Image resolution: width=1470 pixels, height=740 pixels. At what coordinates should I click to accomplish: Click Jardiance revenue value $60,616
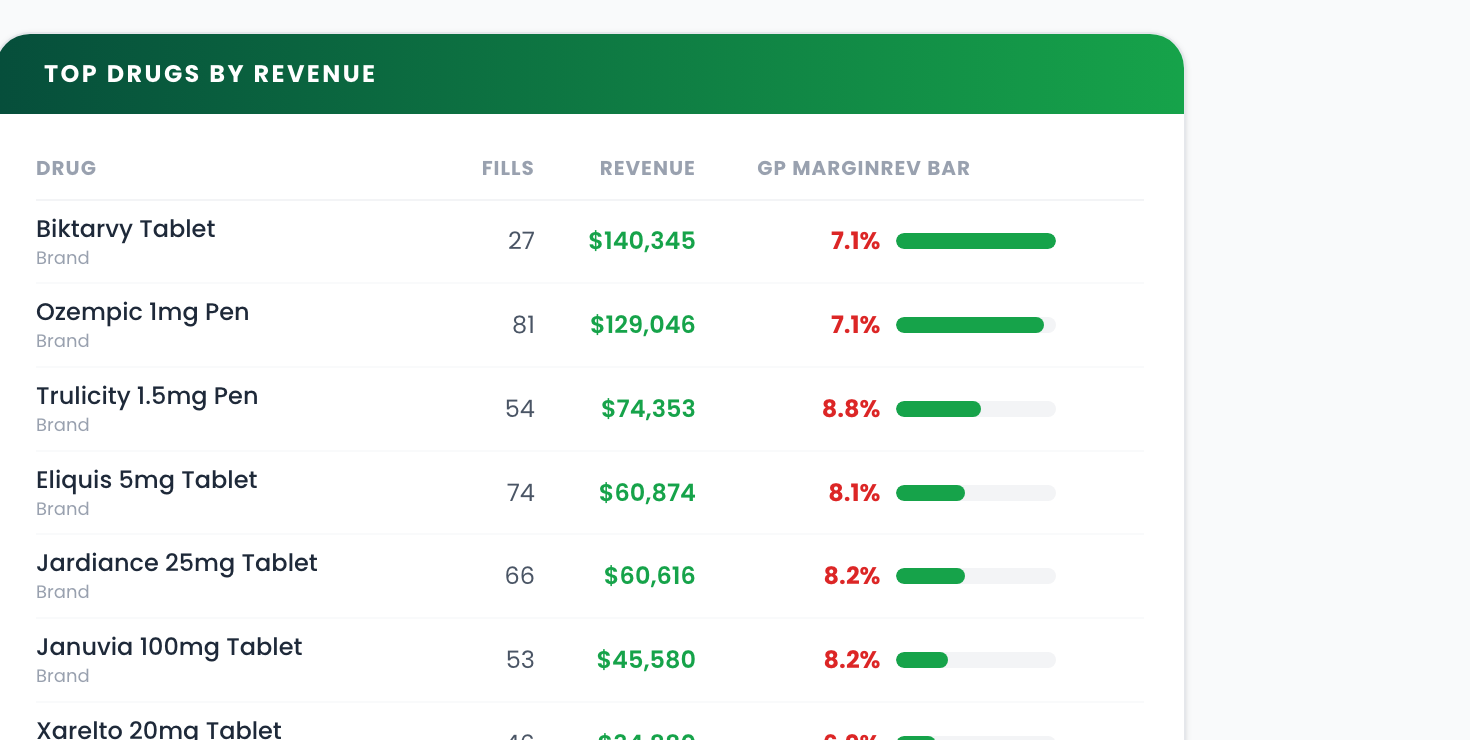point(650,576)
